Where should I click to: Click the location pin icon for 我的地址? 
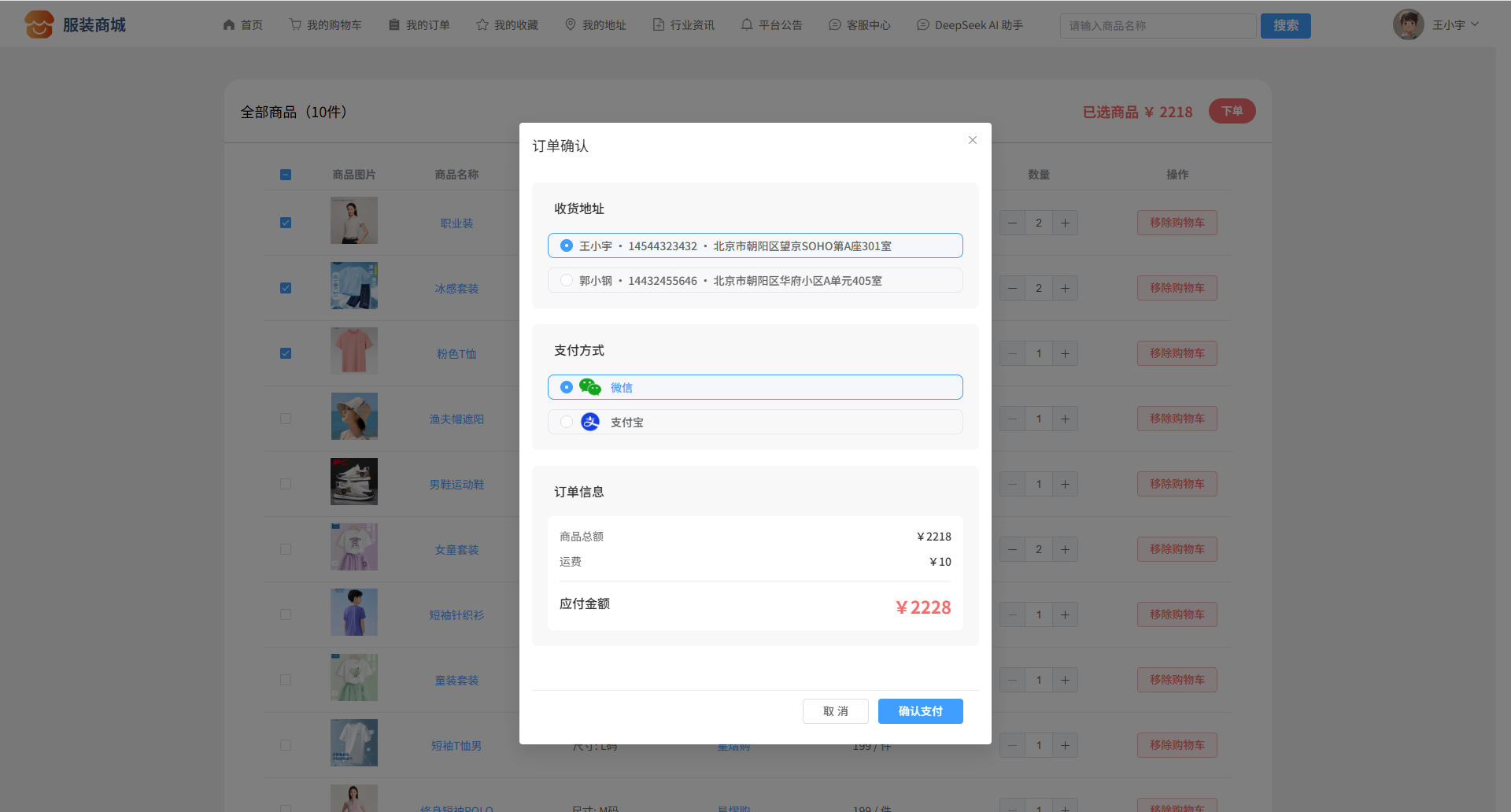(571, 25)
